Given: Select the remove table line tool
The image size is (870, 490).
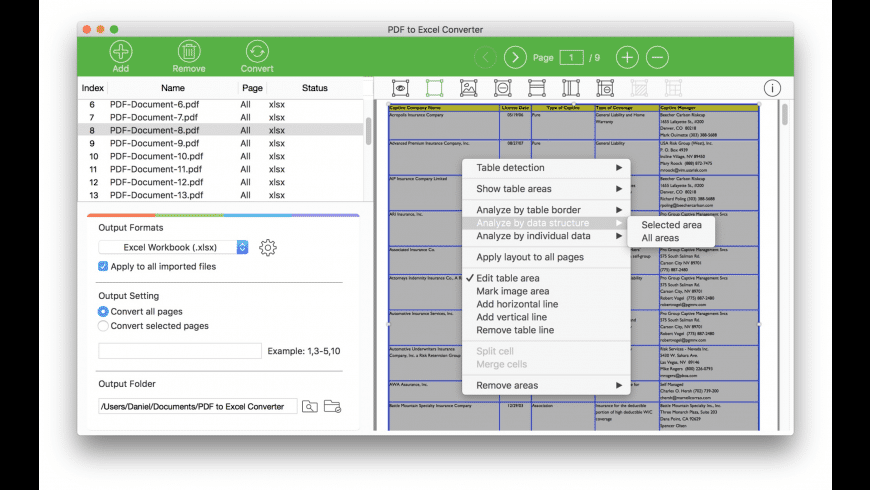Looking at the screenshot, I should coord(605,88).
